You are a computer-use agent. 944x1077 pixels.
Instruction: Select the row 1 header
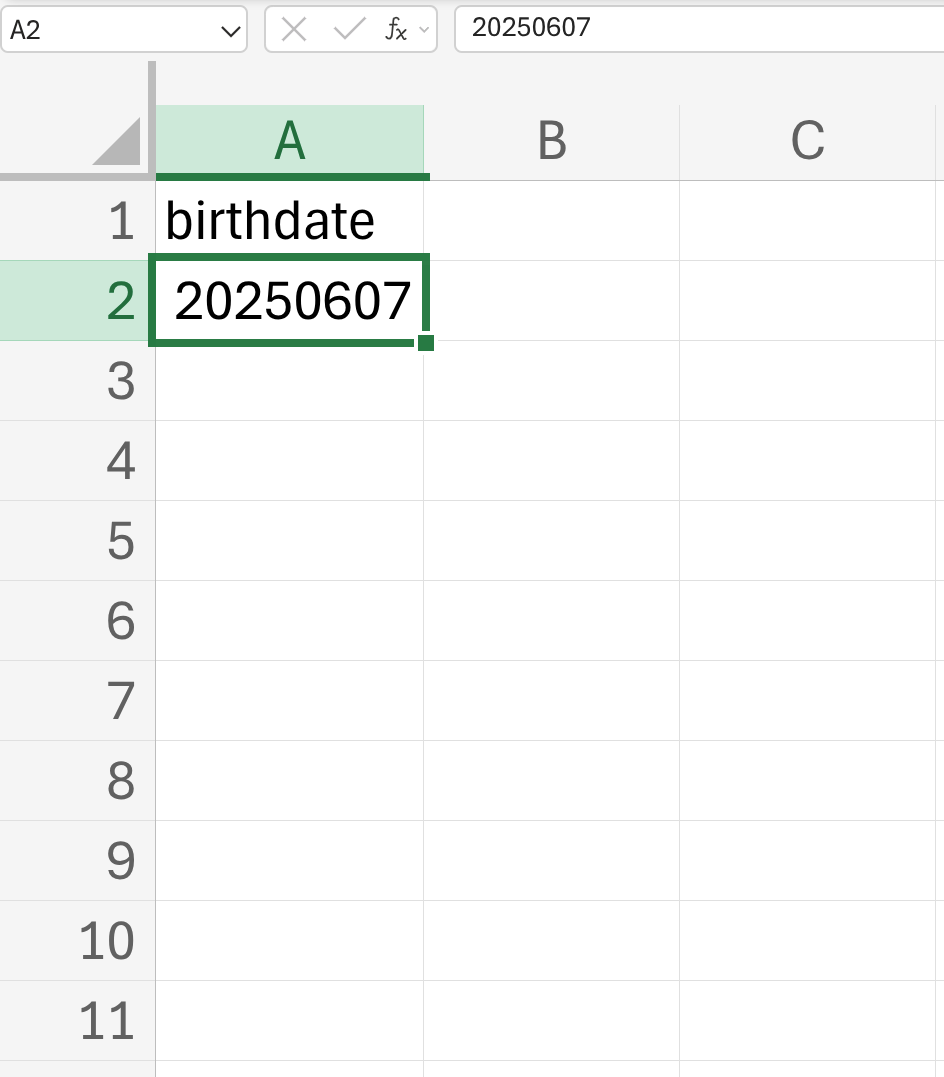(78, 220)
